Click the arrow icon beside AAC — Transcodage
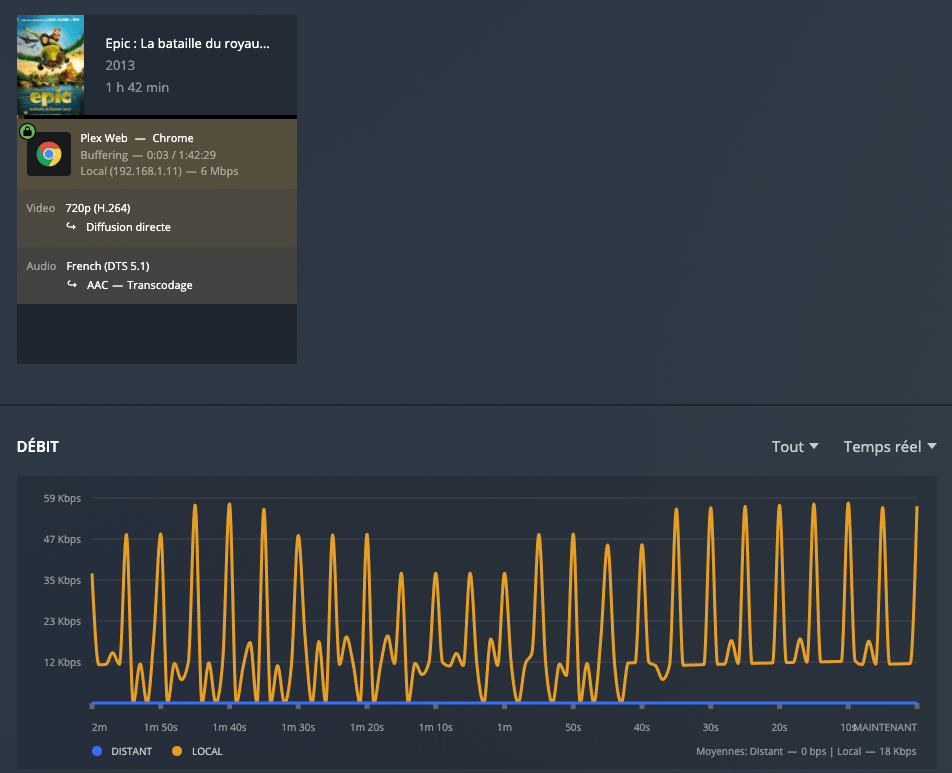952x773 pixels. coord(72,285)
